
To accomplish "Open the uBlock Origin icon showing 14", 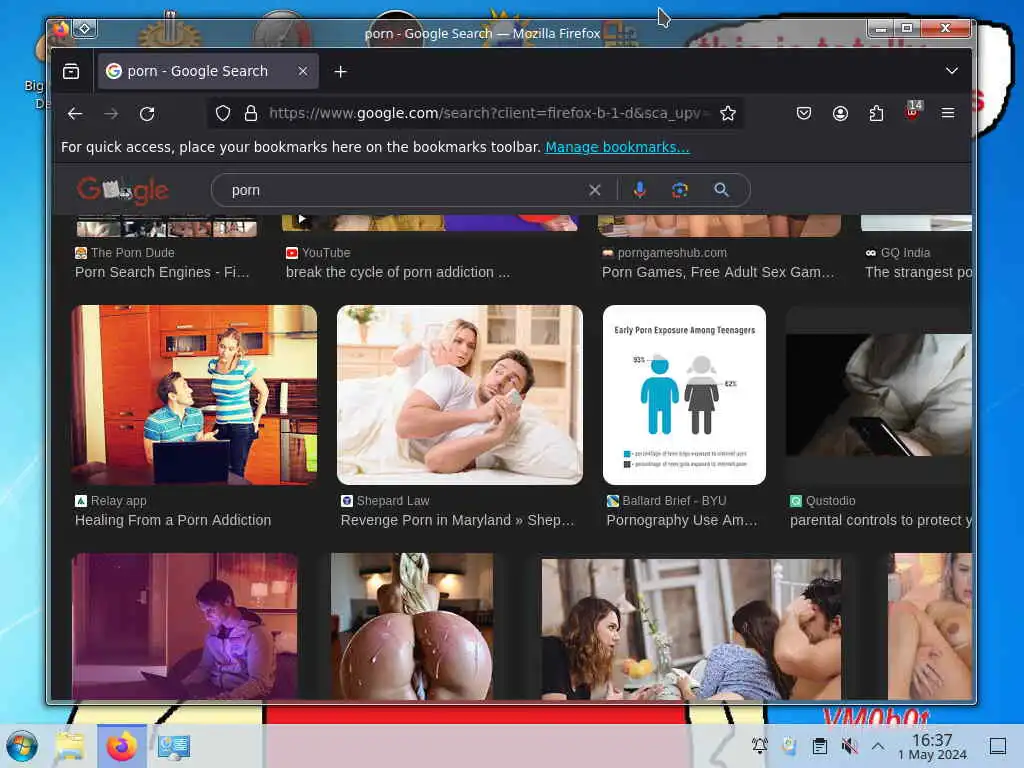I will (x=912, y=111).
